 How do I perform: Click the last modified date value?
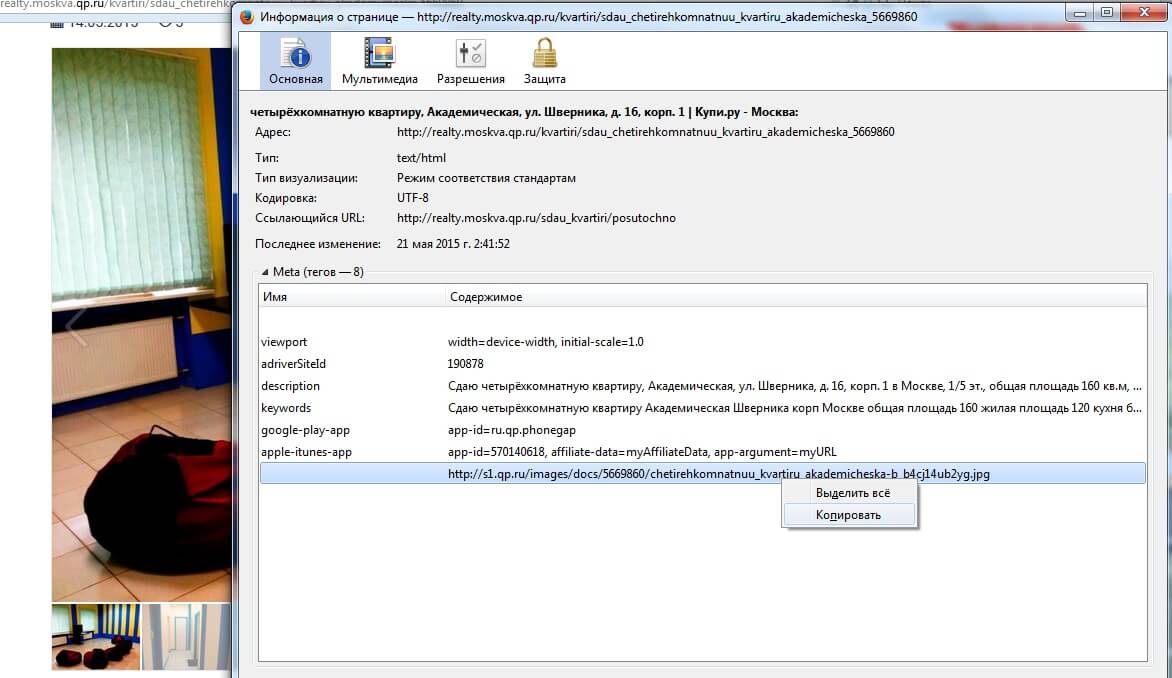click(453, 244)
